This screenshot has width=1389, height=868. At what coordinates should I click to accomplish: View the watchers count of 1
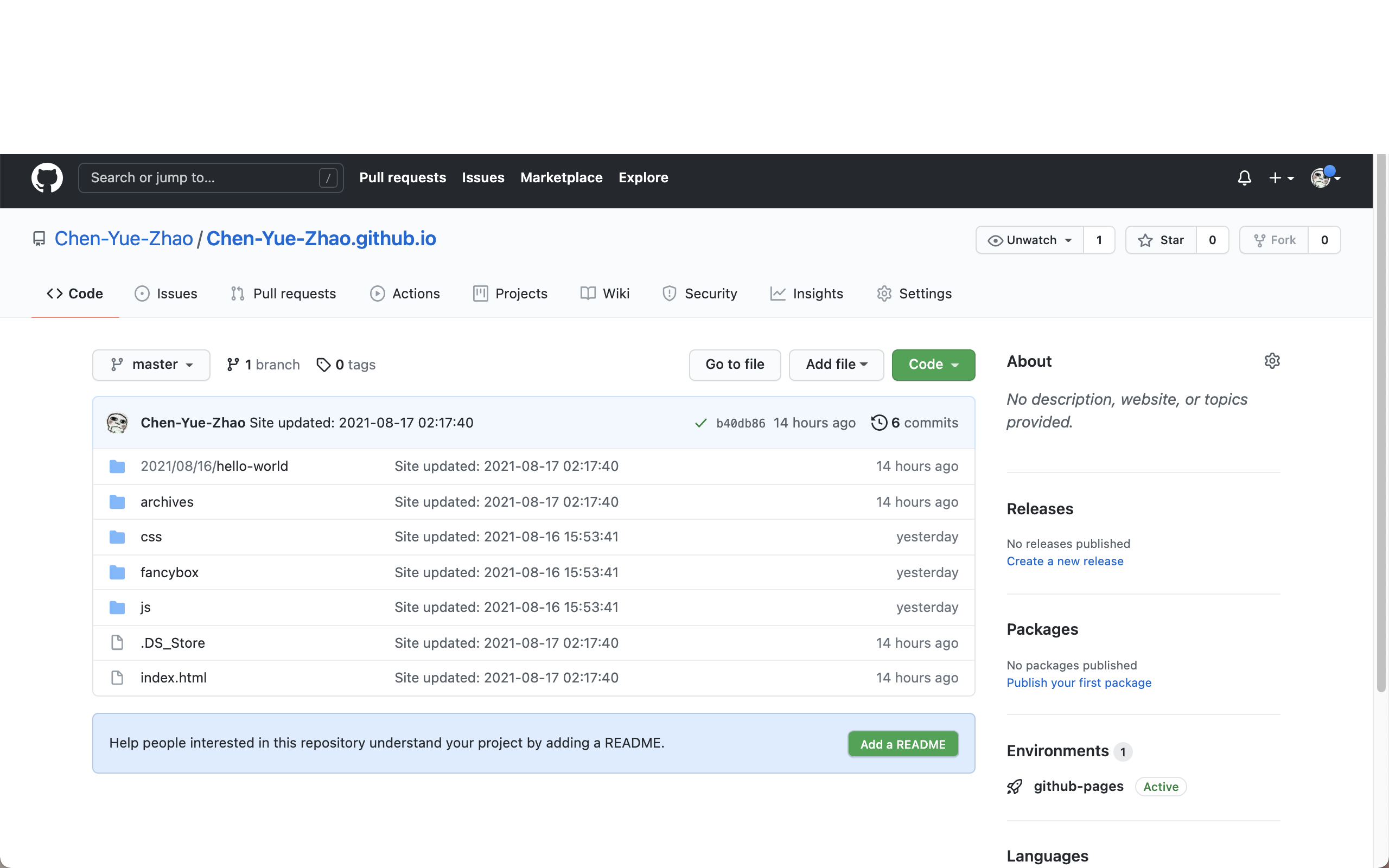click(1099, 240)
